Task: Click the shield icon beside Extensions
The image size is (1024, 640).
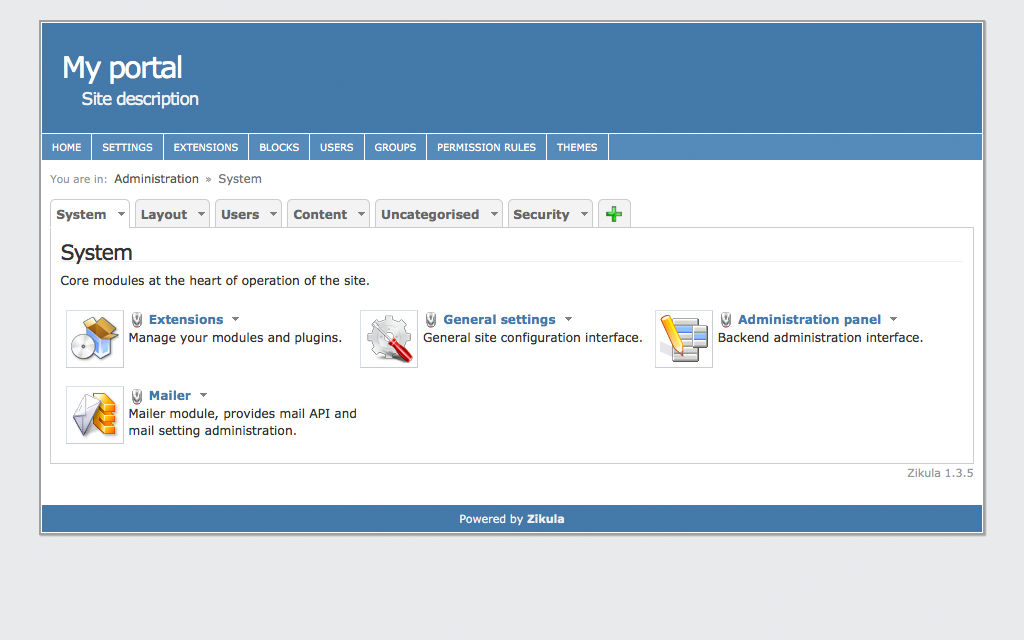Action: 137,320
